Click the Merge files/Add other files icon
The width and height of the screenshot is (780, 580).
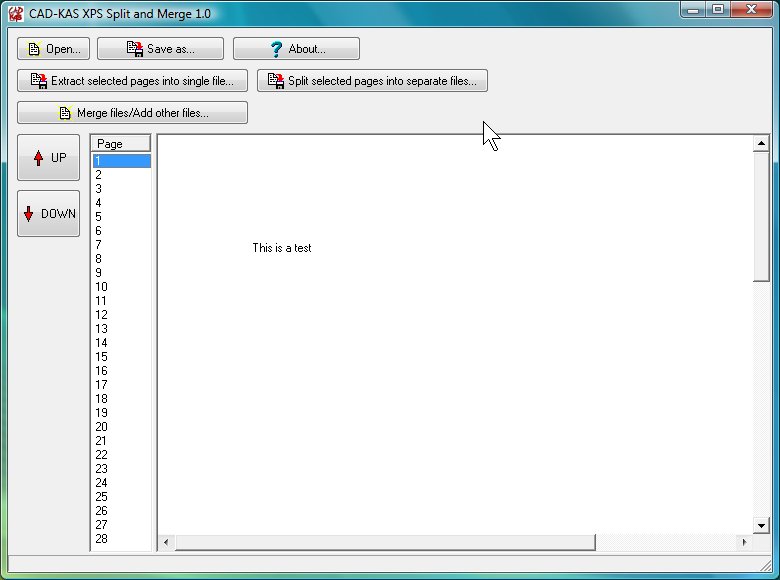click(x=65, y=113)
